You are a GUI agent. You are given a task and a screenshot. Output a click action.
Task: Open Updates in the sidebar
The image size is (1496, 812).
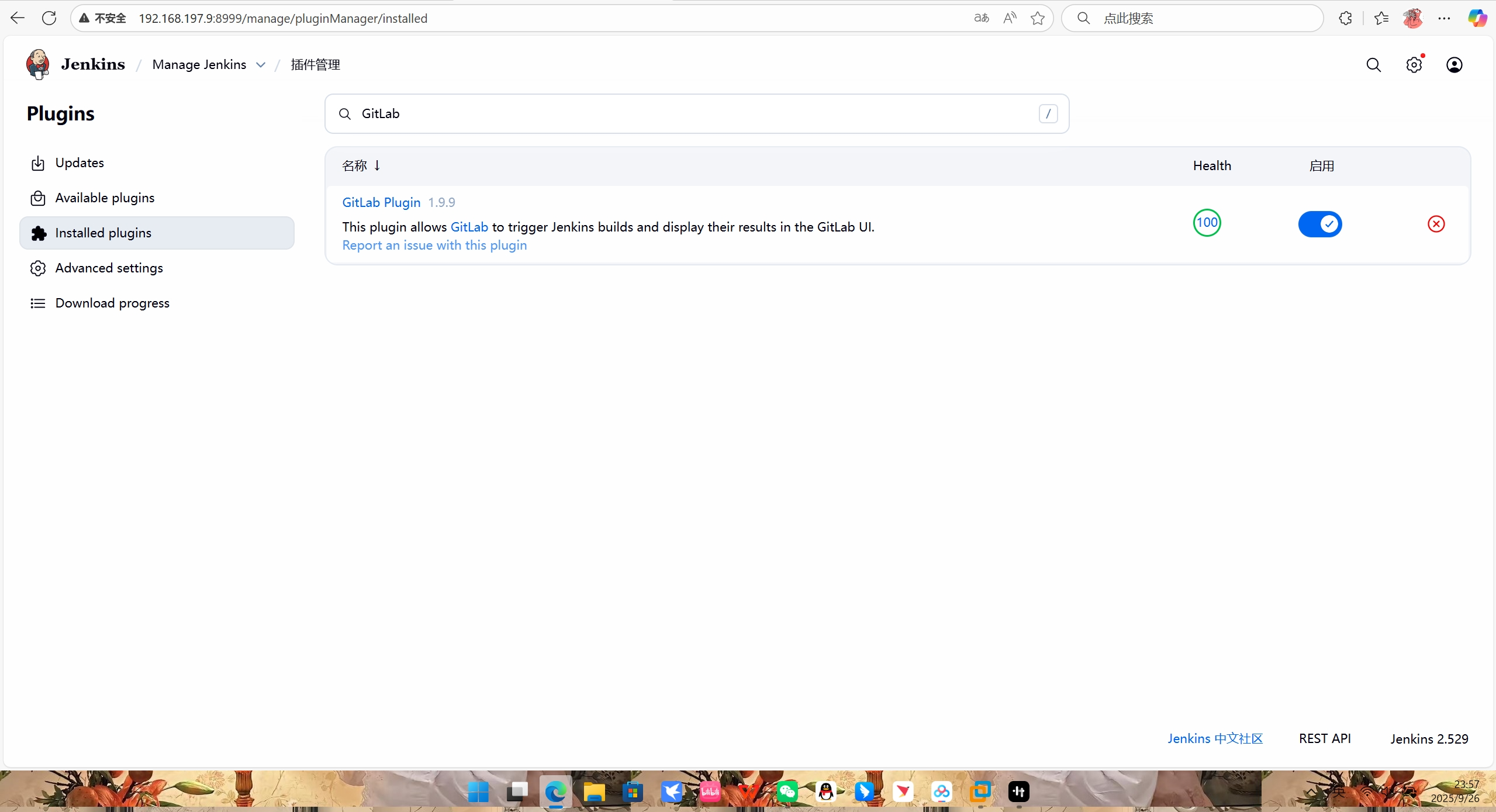[157, 163]
